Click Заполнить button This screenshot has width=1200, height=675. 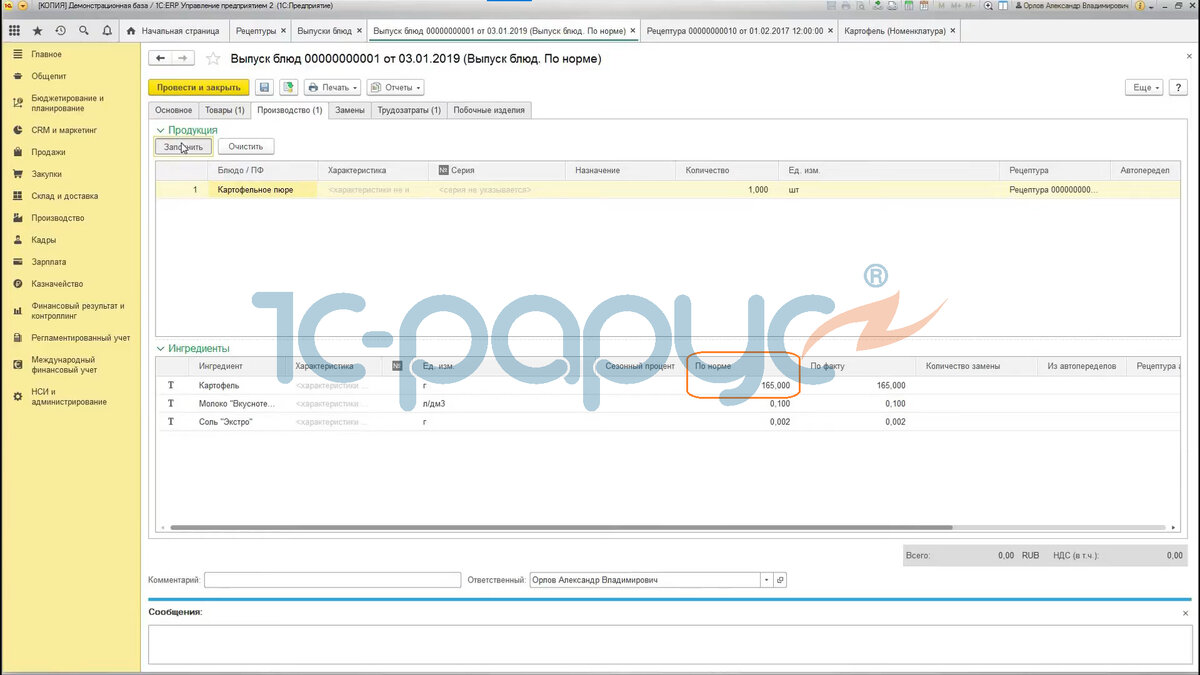(x=183, y=147)
